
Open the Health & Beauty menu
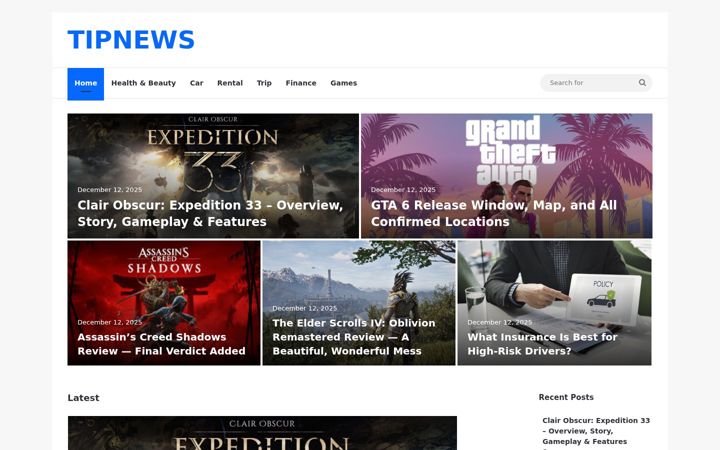[x=143, y=83]
